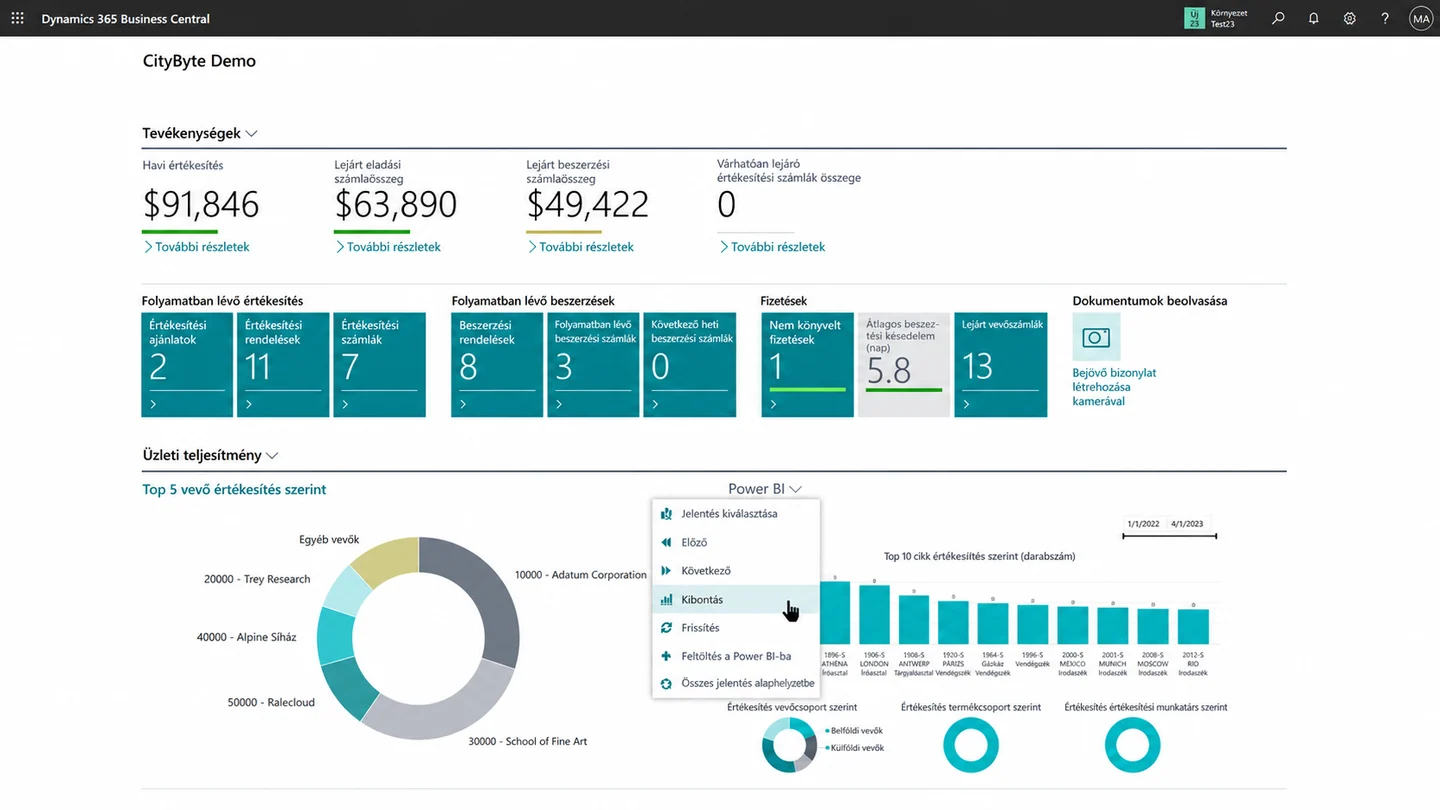The height and width of the screenshot is (810, 1440).
Task: Open the Beszerzési rendelések tile
Action: (x=498, y=365)
